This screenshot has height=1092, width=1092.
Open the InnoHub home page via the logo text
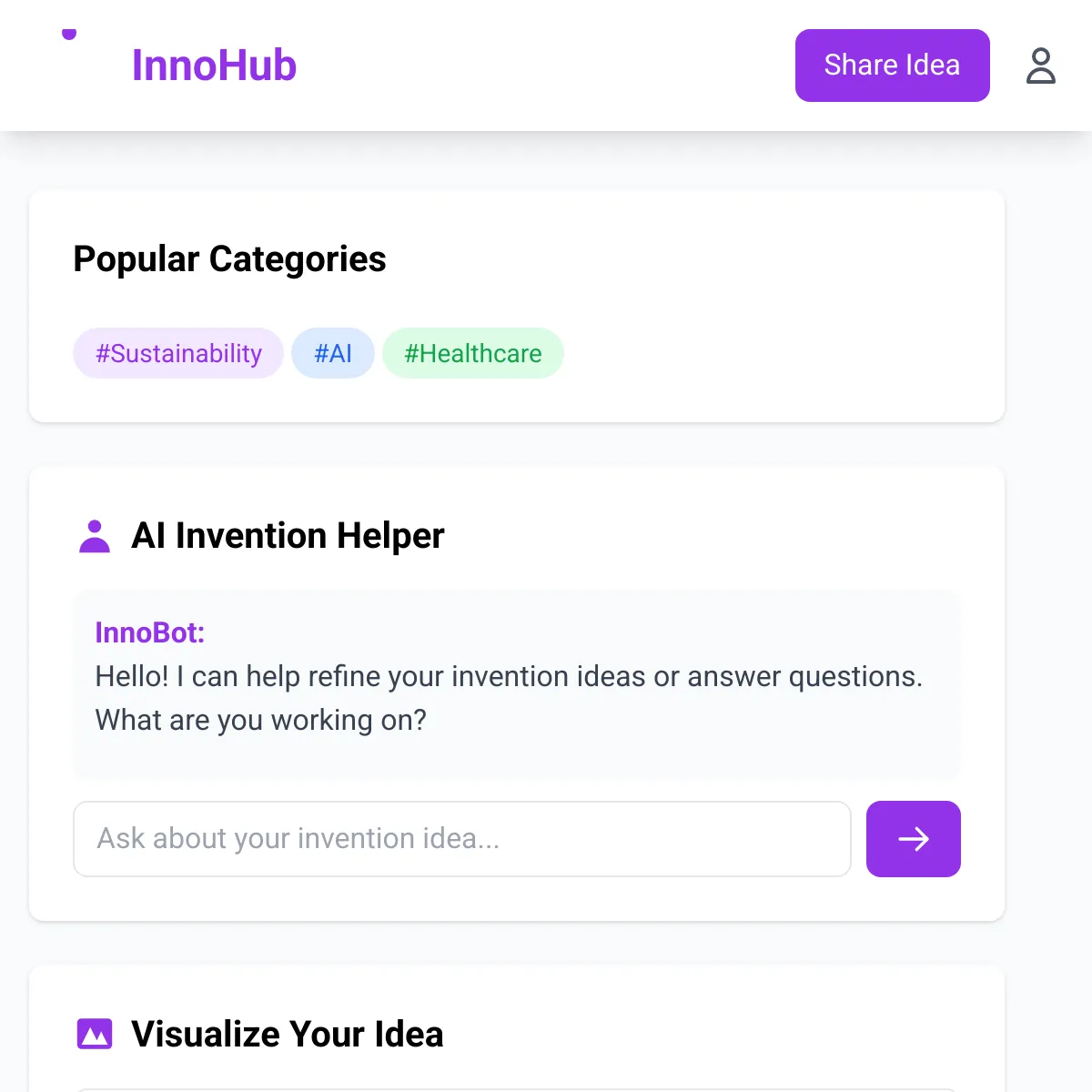click(214, 65)
